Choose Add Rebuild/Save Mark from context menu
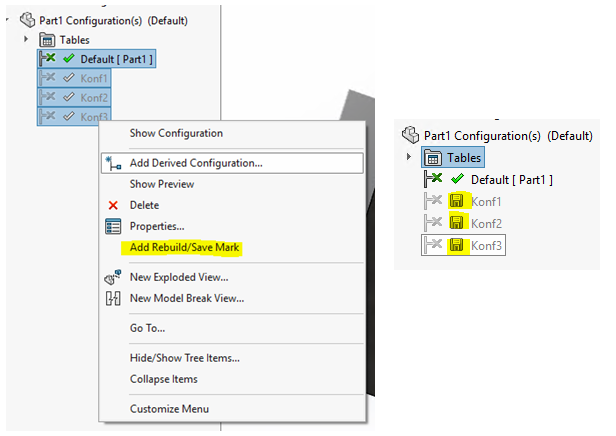 185,247
